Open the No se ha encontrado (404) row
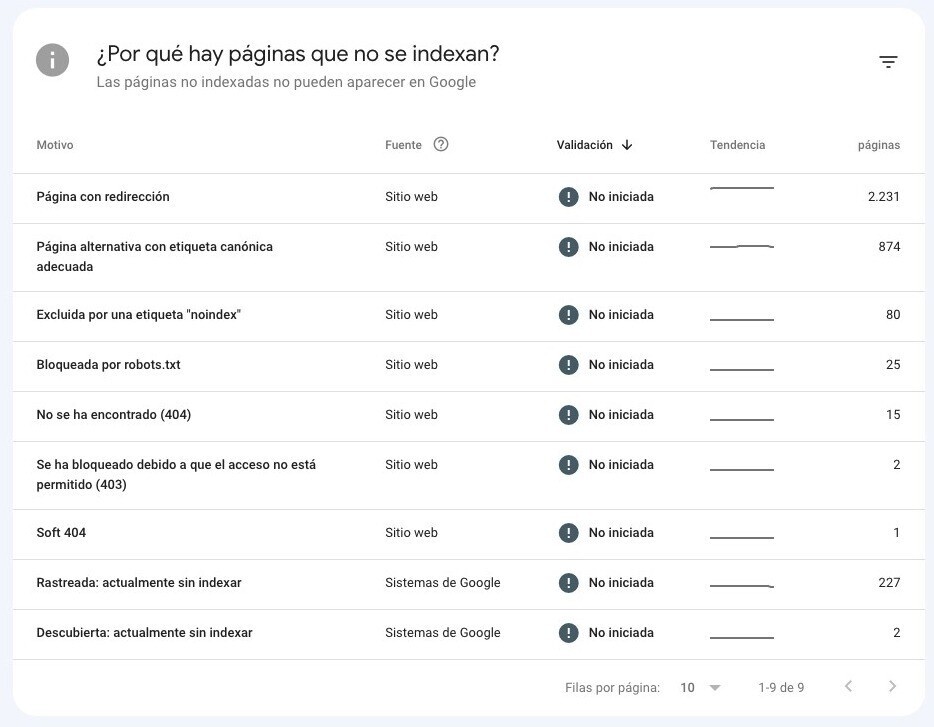 pos(114,415)
